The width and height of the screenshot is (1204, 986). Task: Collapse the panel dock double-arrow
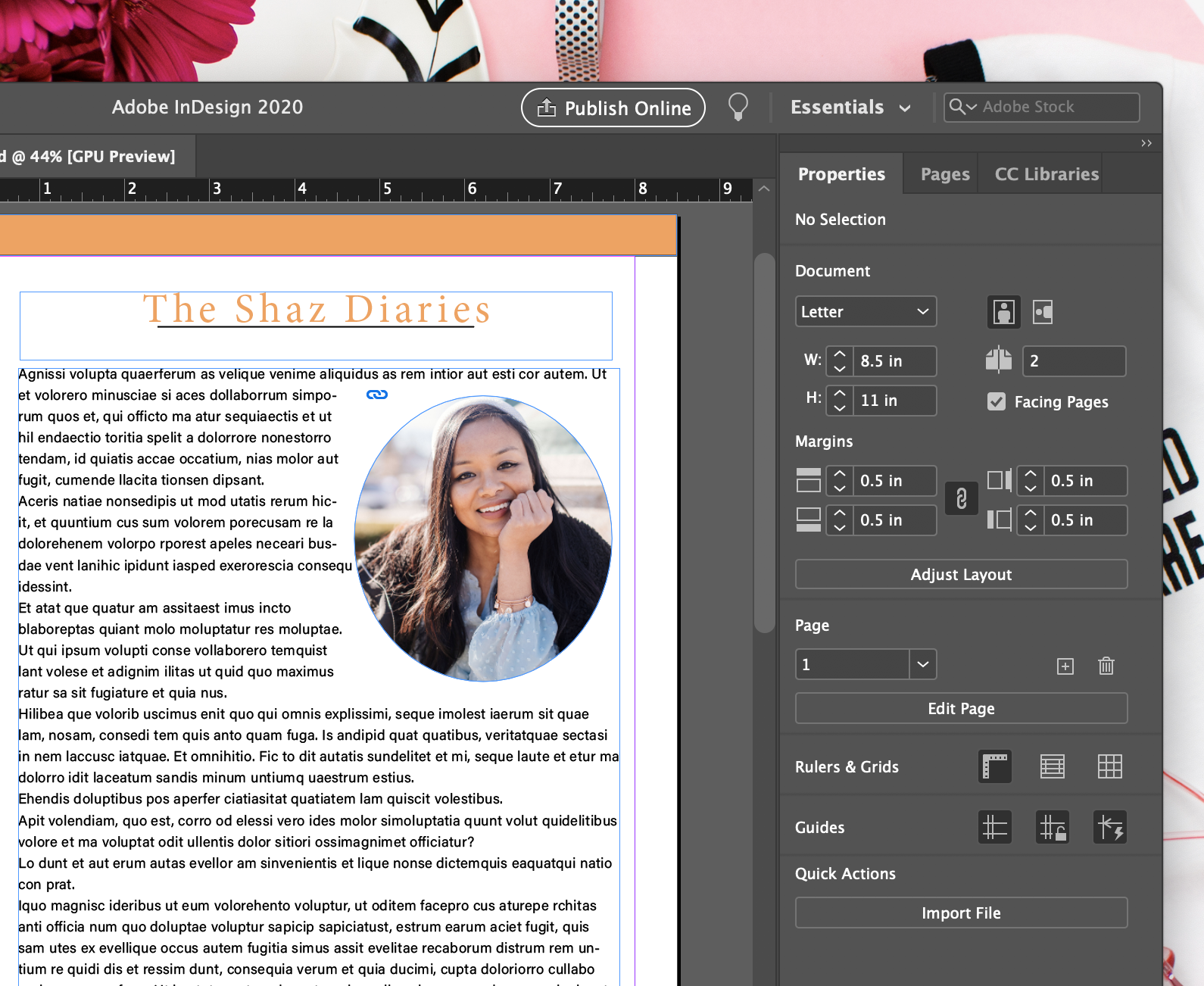point(1146,143)
